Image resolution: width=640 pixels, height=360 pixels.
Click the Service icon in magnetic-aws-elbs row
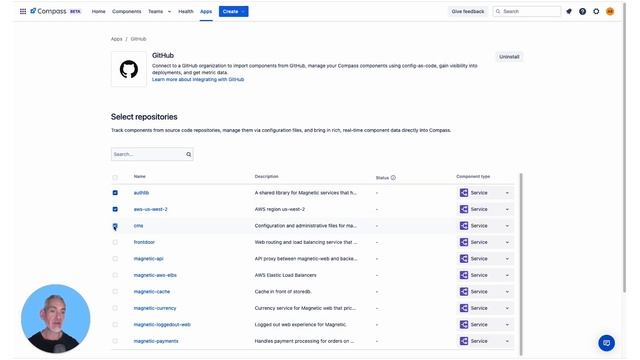point(464,275)
